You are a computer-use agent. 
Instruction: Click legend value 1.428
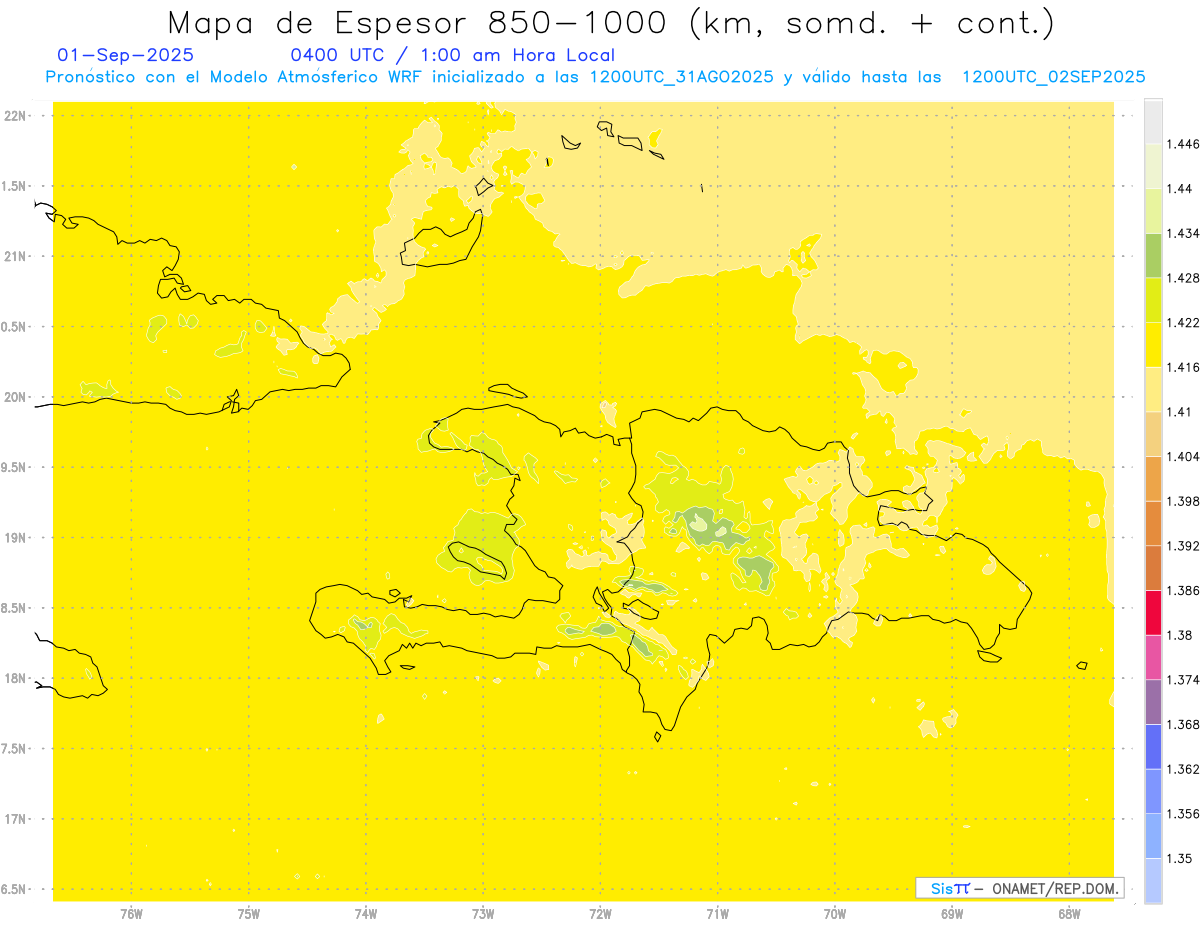tap(1183, 278)
